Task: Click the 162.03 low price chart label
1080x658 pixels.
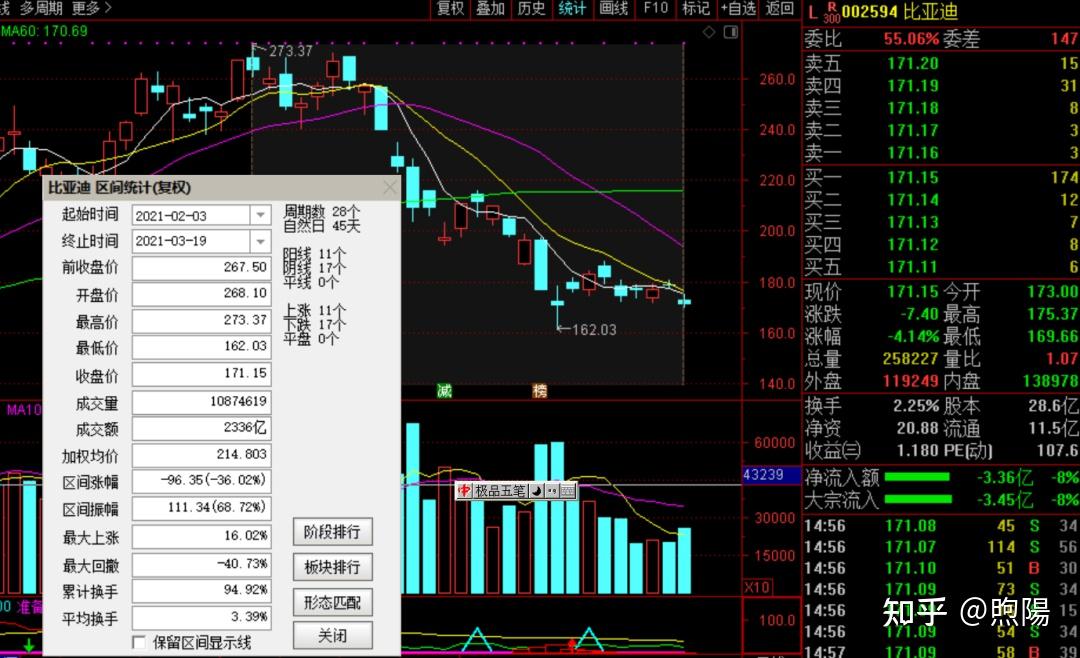Action: coord(594,330)
